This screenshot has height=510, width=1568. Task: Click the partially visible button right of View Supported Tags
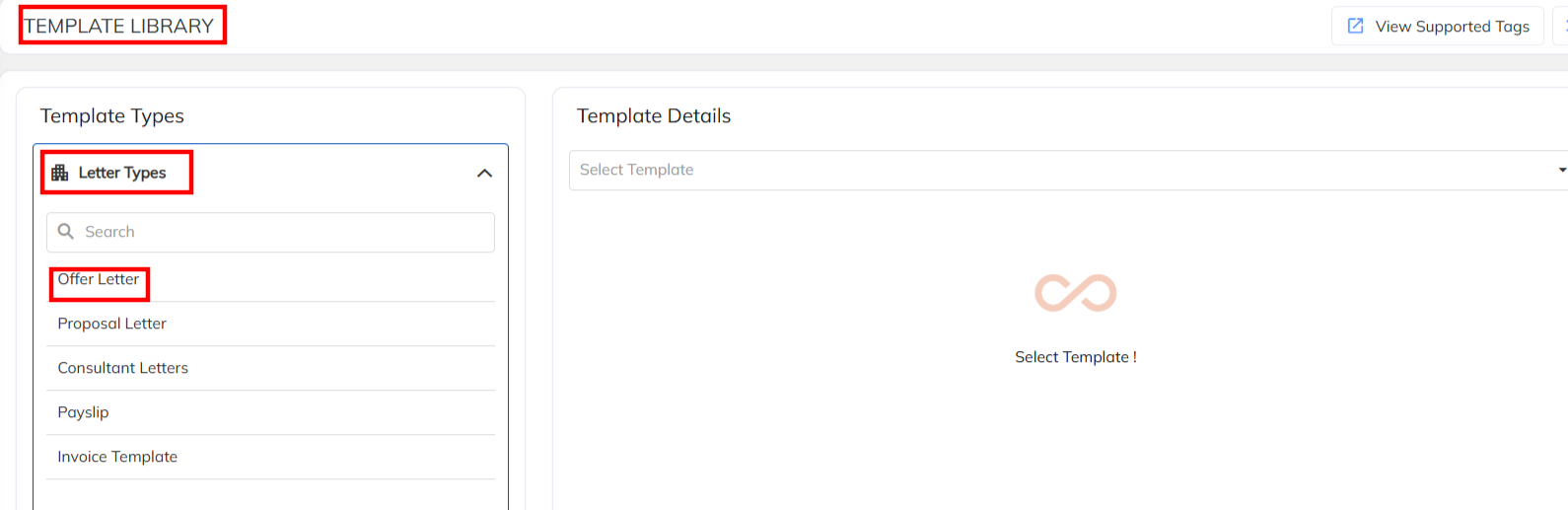click(1561, 26)
